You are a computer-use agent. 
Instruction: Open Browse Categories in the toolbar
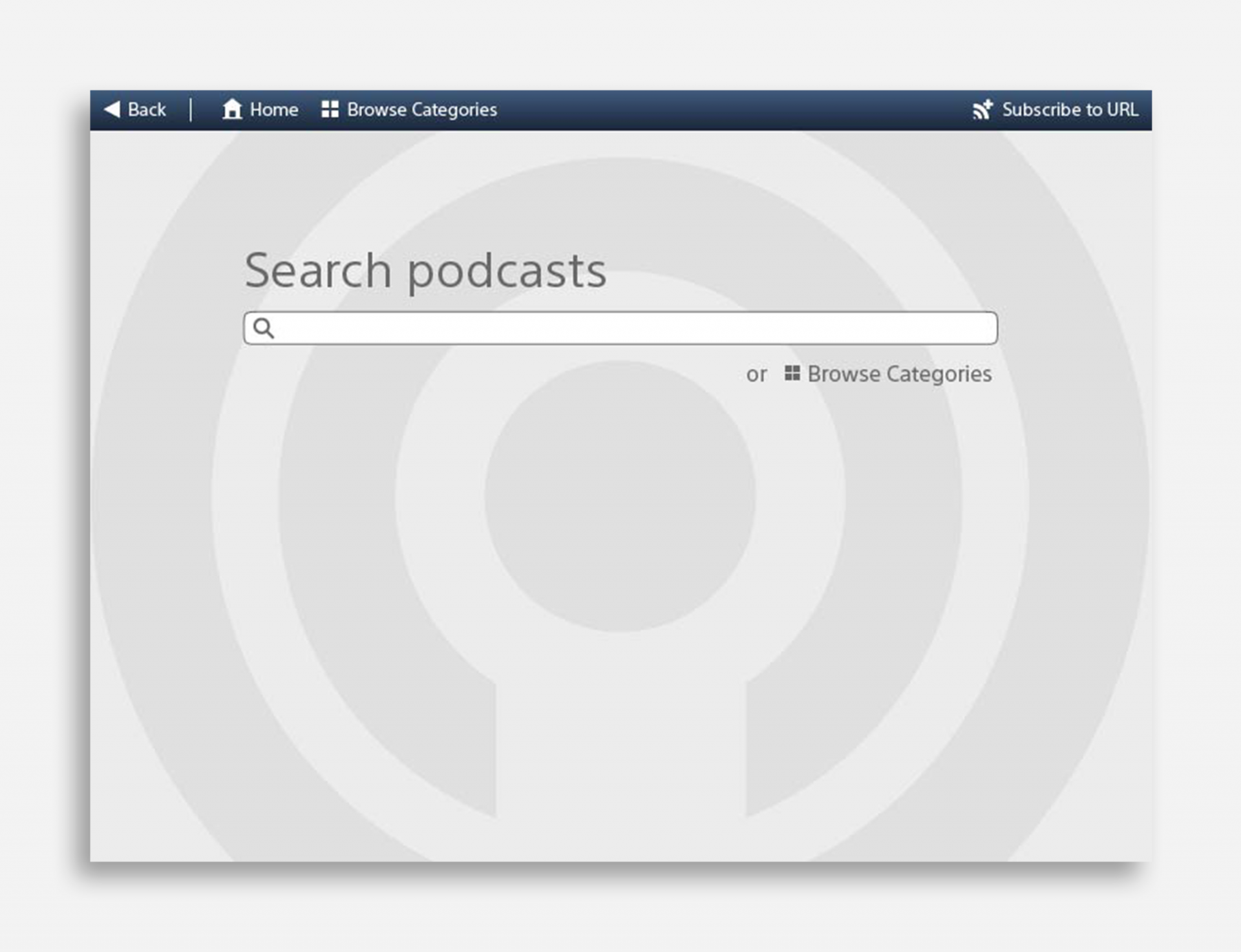pos(421,110)
